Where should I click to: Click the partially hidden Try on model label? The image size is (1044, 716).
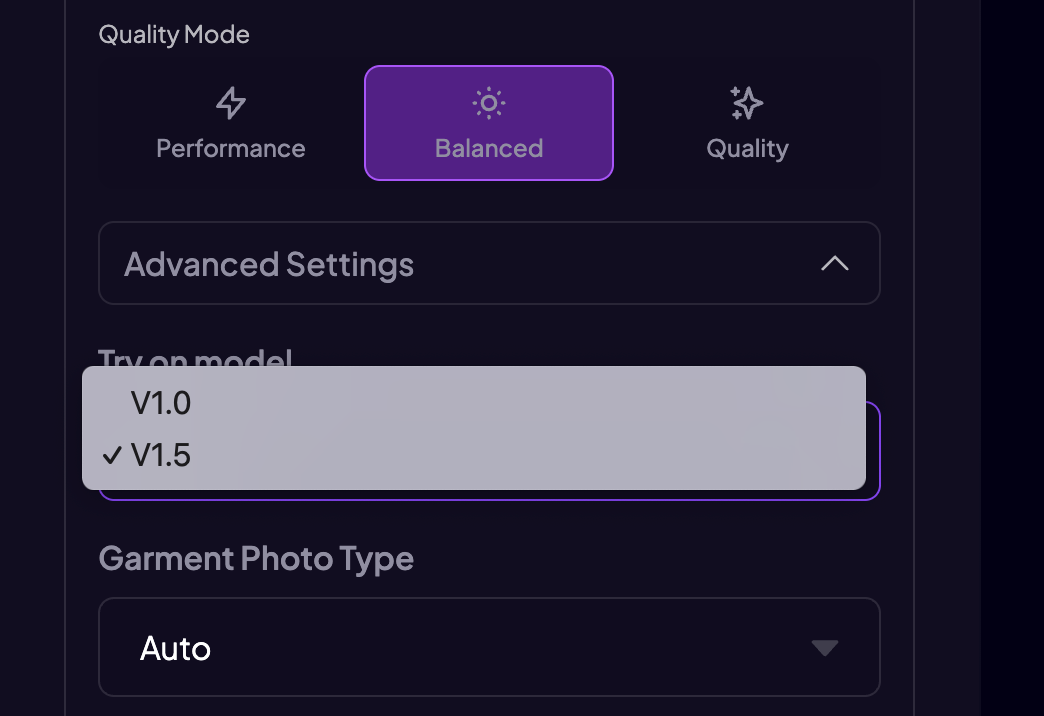tap(195, 357)
